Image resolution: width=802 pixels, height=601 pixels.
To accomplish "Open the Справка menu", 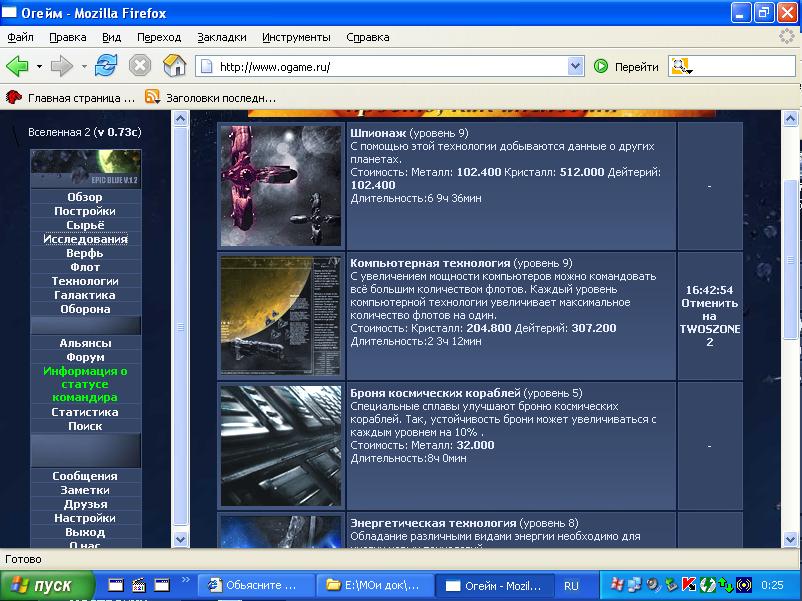I will (x=368, y=37).
